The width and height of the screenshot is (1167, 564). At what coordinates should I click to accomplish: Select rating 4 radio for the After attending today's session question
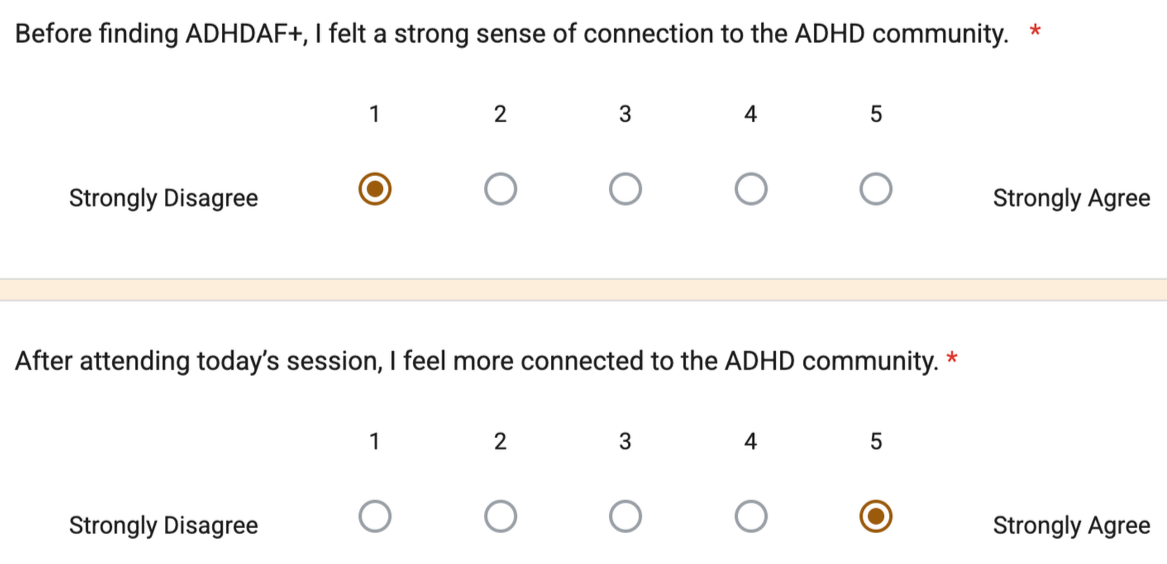tap(750, 516)
